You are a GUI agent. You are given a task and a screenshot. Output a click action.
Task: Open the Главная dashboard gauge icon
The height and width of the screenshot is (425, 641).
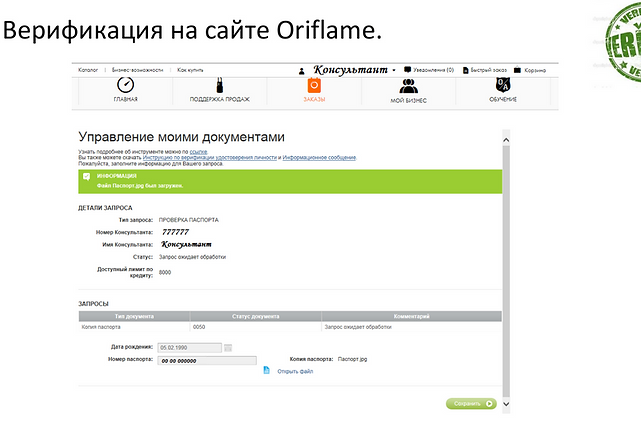(x=125, y=85)
